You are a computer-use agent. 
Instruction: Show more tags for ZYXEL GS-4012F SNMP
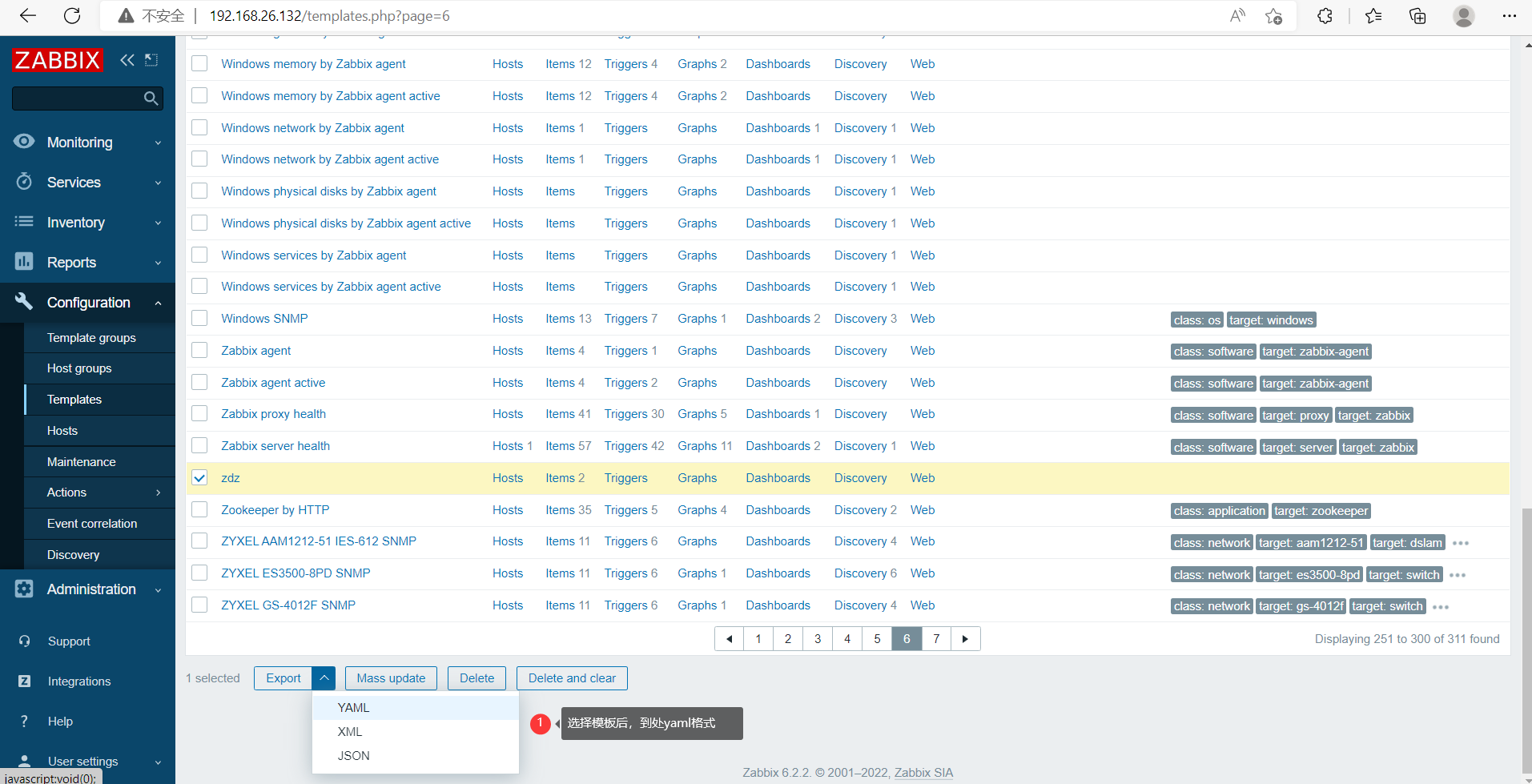[1441, 607]
